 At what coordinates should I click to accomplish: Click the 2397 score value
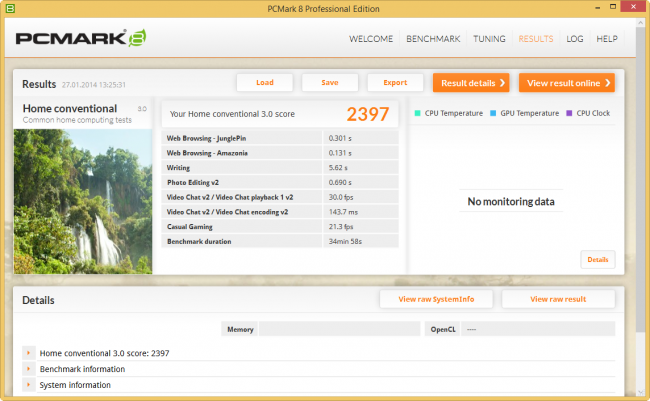click(x=368, y=114)
